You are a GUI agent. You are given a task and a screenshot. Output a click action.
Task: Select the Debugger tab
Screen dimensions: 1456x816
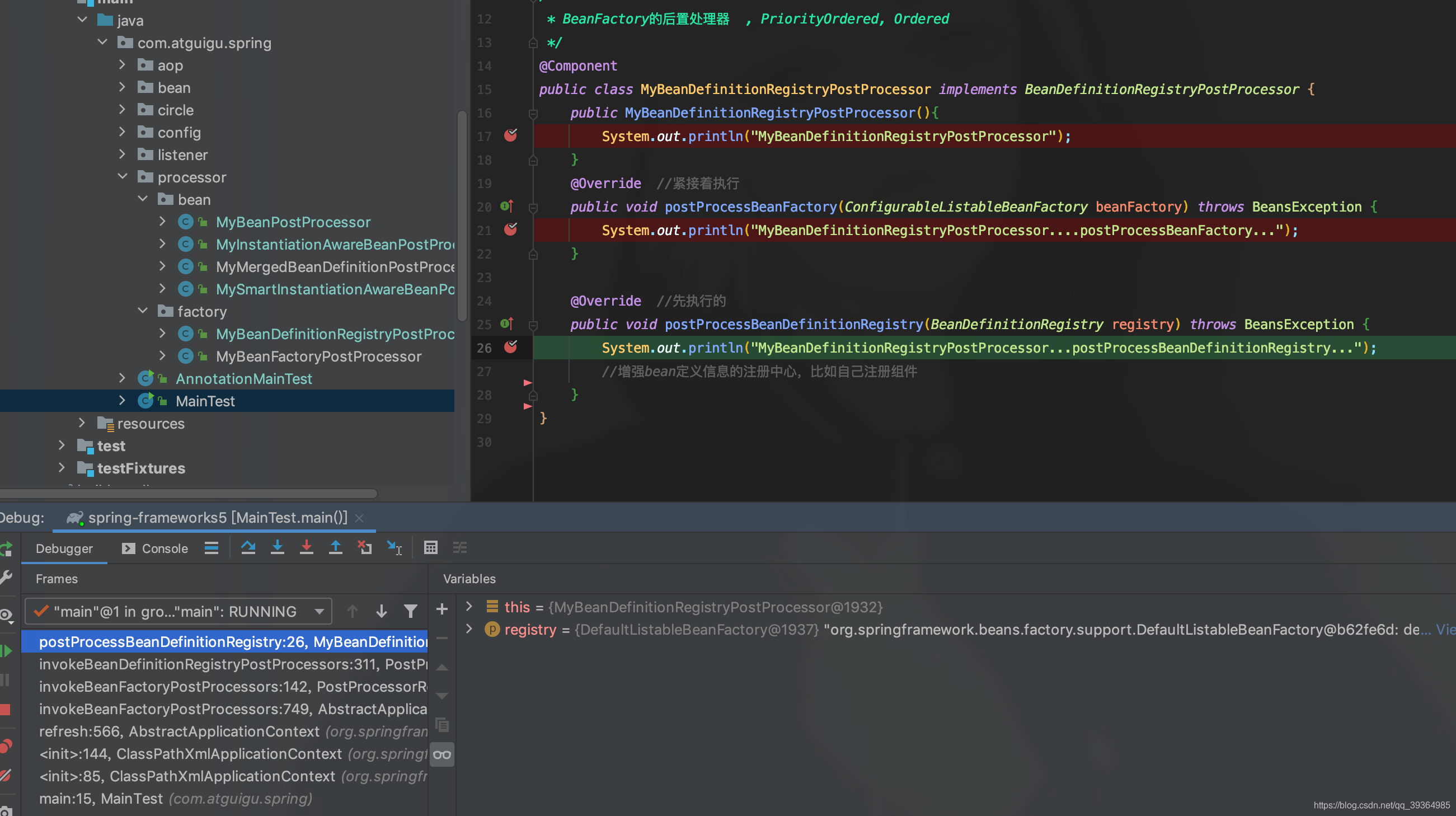pyautogui.click(x=64, y=548)
